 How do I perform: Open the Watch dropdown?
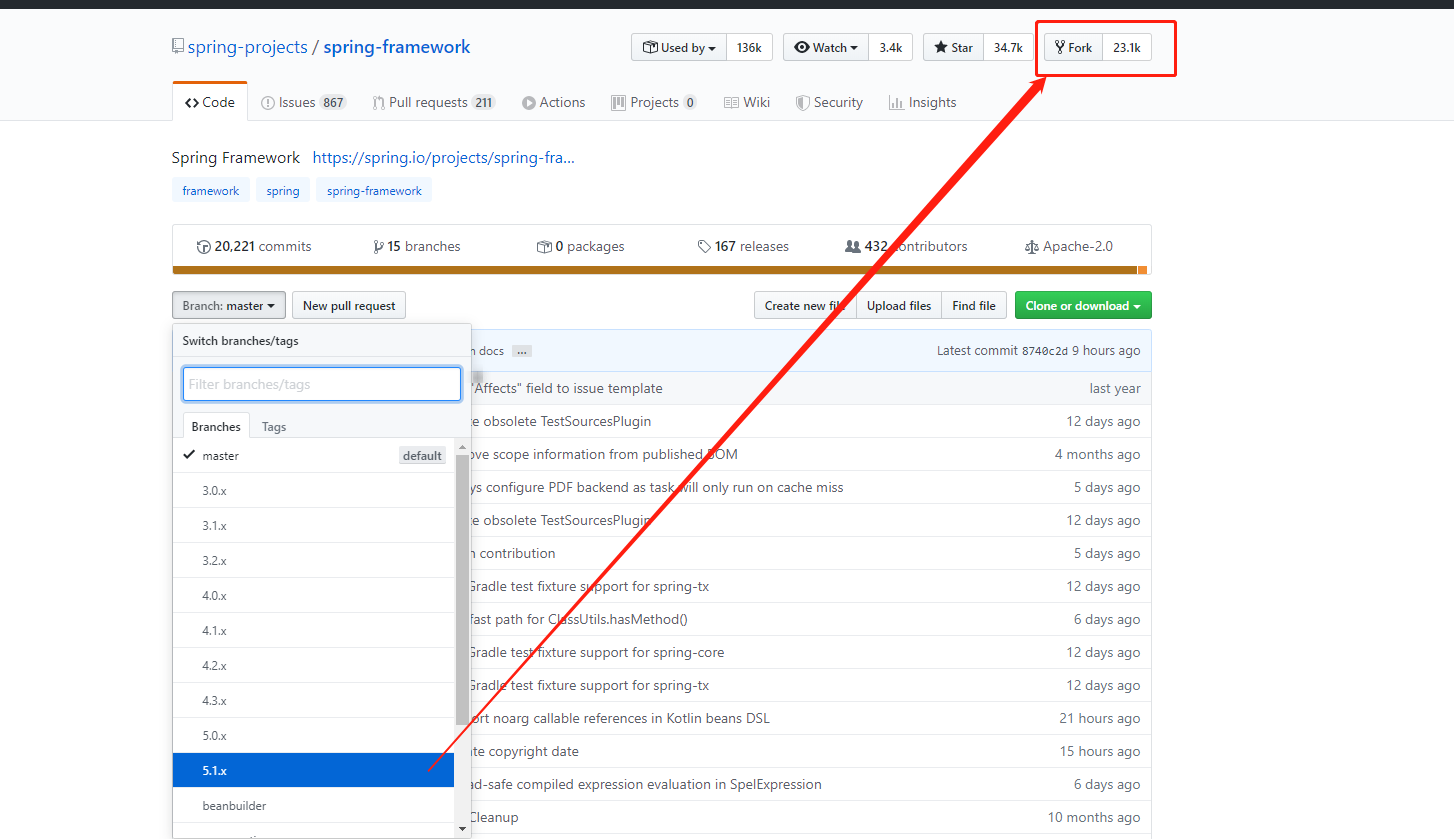click(x=826, y=47)
